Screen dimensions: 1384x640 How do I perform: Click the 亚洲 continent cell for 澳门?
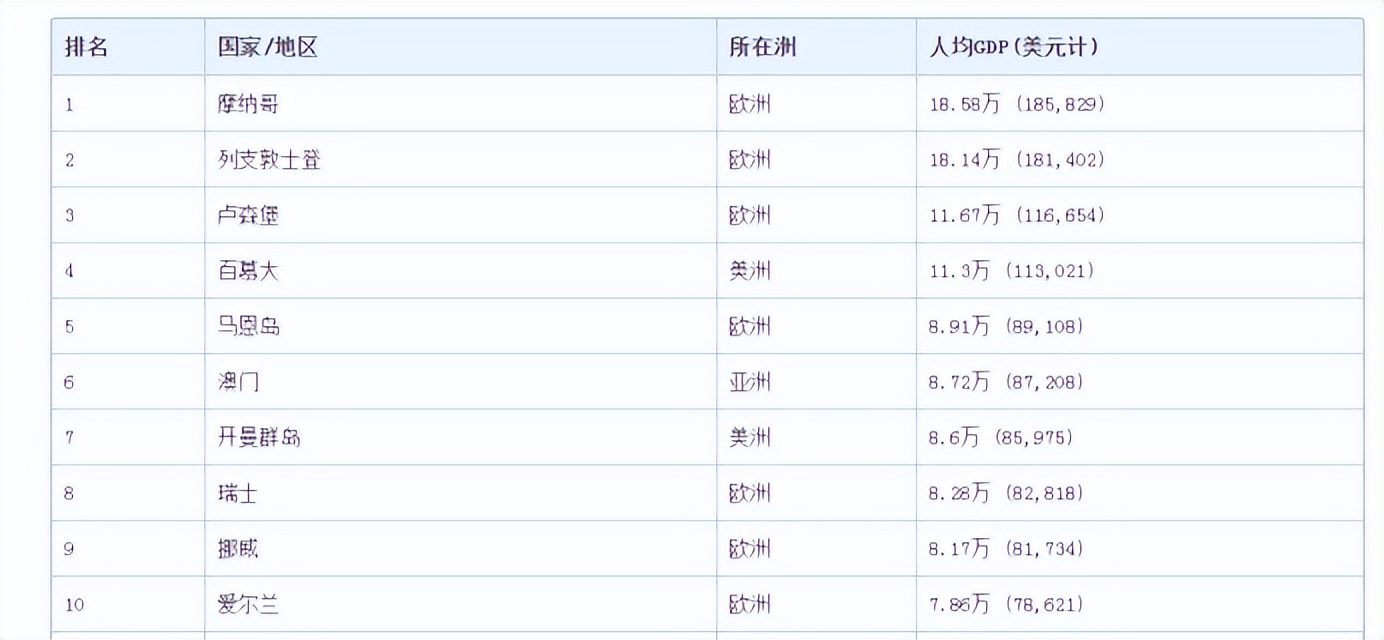[x=750, y=382]
